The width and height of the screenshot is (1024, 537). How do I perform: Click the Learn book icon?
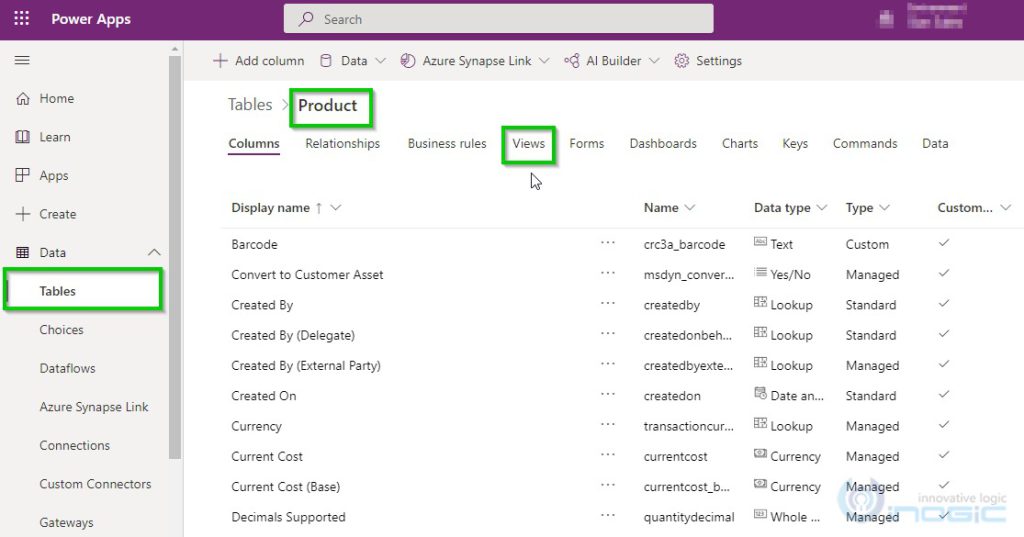[x=22, y=137]
